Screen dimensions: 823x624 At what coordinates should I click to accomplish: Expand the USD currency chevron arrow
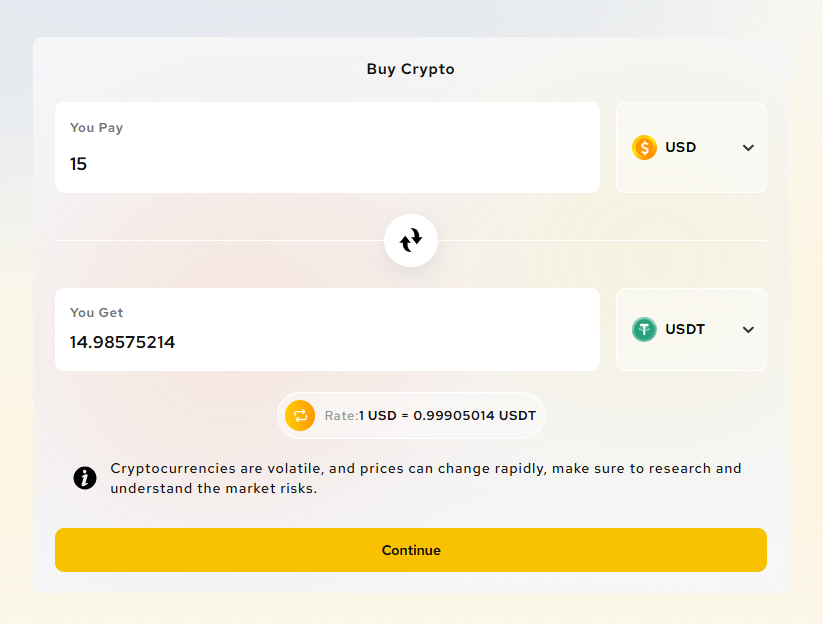pos(748,148)
